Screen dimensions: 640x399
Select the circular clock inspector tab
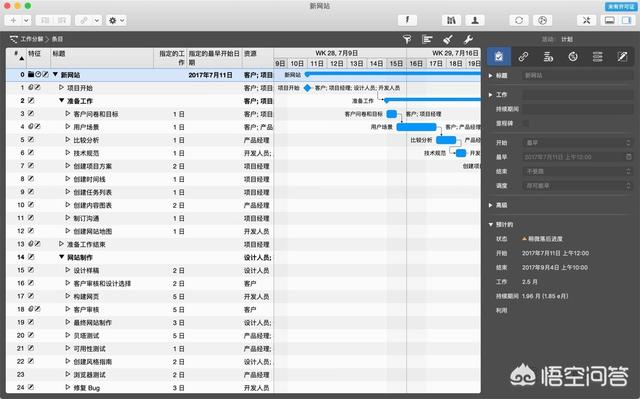(573, 57)
